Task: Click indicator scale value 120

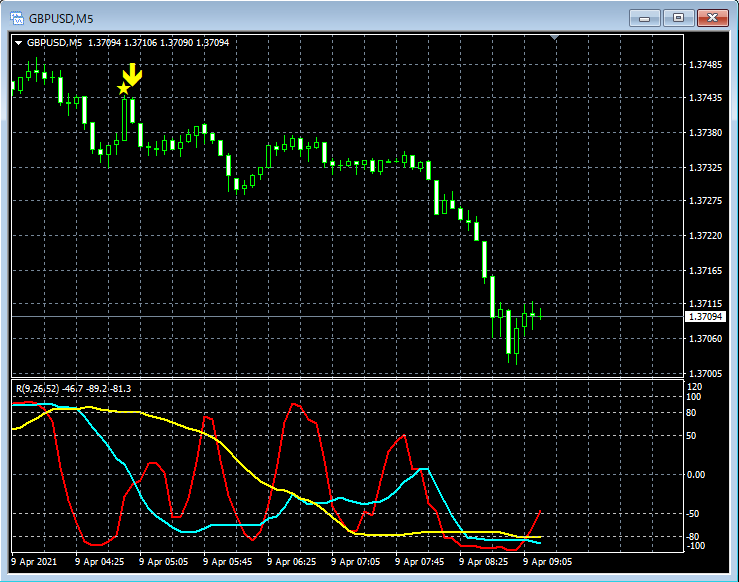Action: pos(695,387)
